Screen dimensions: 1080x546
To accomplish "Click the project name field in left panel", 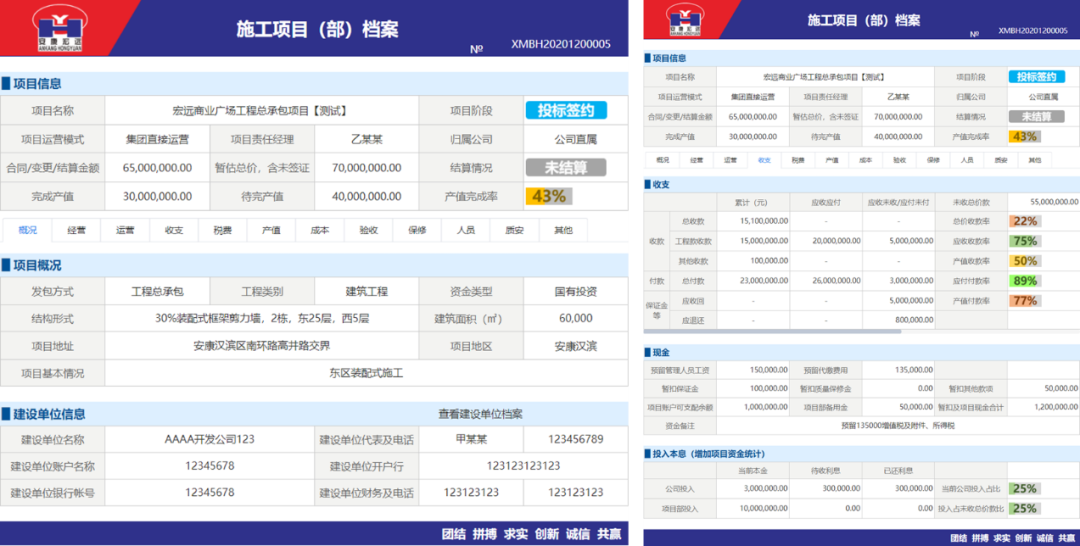I will coord(260,111).
